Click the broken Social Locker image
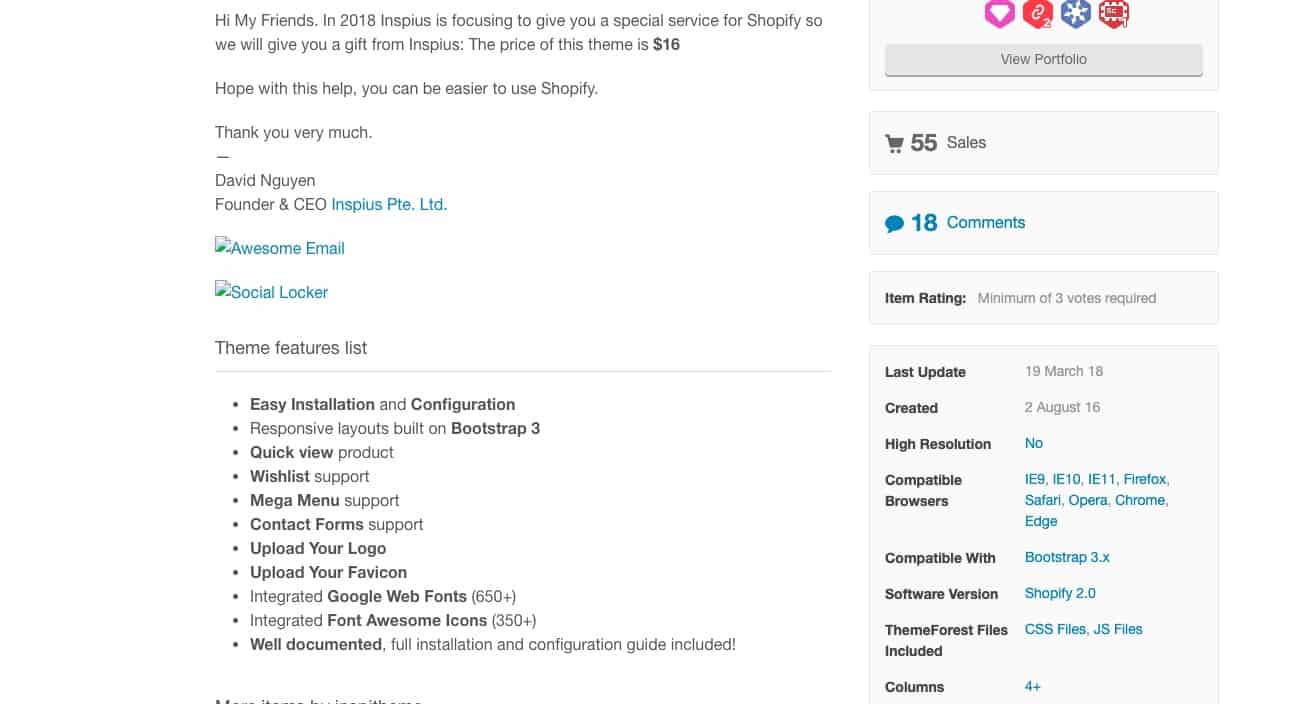 [x=271, y=292]
